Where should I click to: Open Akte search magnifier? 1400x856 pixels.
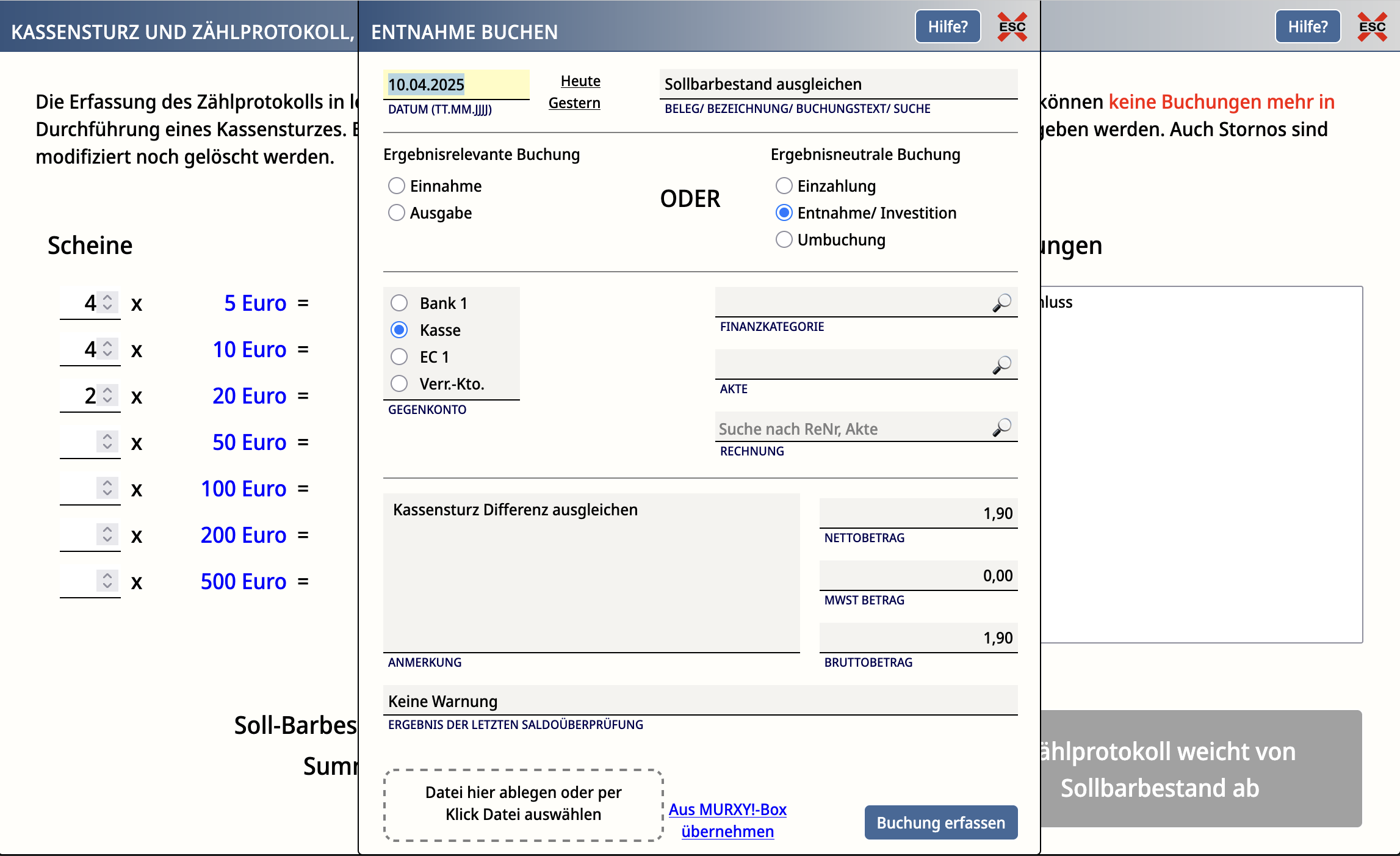[x=1001, y=365]
